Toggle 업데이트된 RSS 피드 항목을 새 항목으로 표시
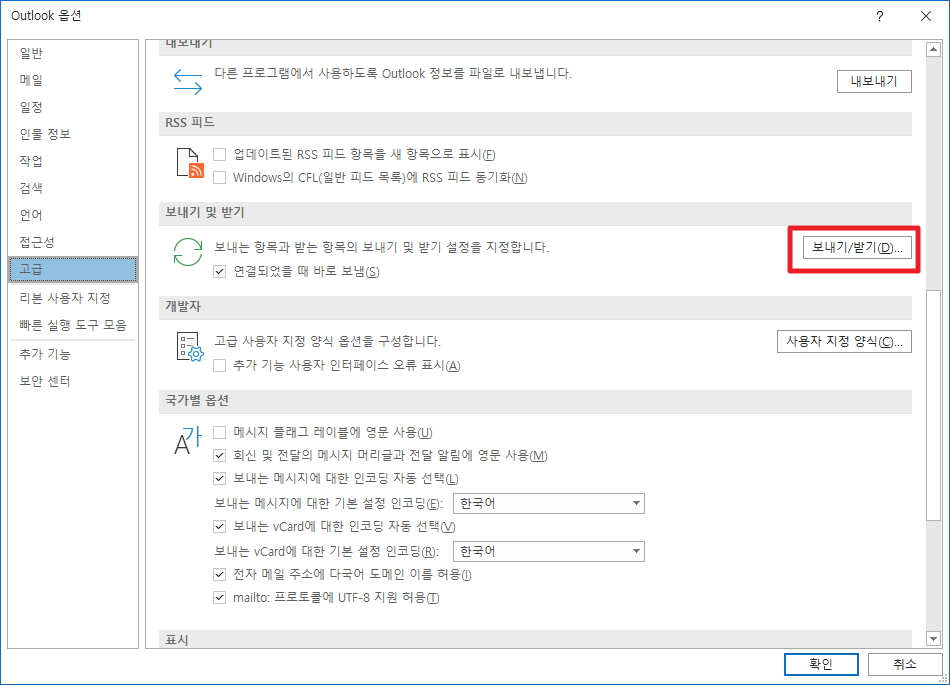950x685 pixels. click(220, 154)
